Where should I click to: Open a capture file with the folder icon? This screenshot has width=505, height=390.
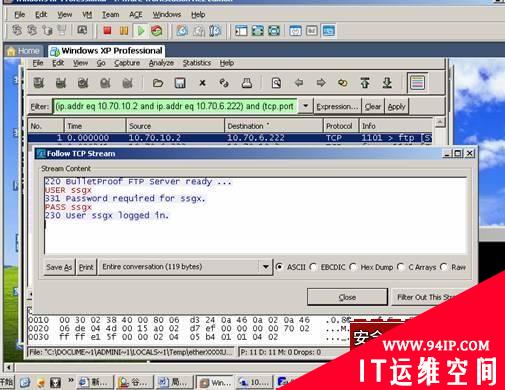click(x=158, y=83)
